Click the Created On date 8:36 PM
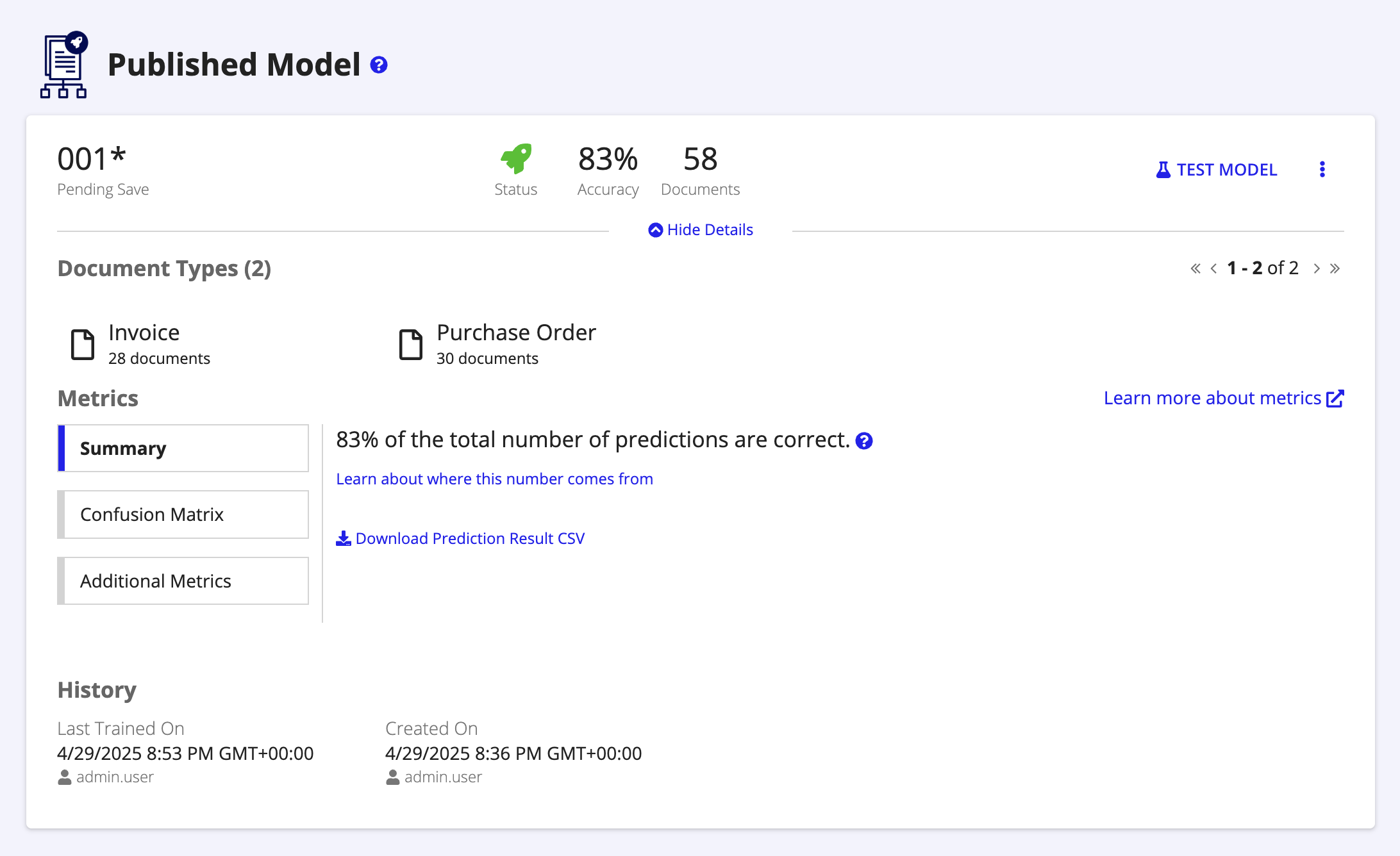Image resolution: width=1400 pixels, height=856 pixels. (x=513, y=753)
